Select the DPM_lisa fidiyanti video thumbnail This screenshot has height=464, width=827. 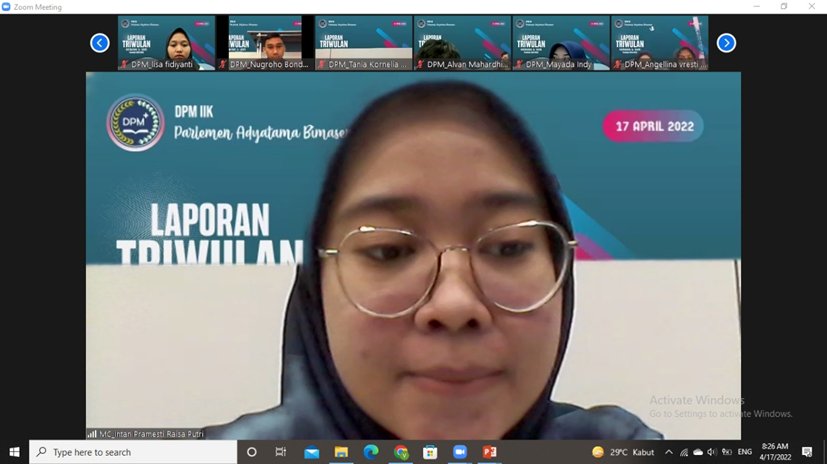pos(166,42)
